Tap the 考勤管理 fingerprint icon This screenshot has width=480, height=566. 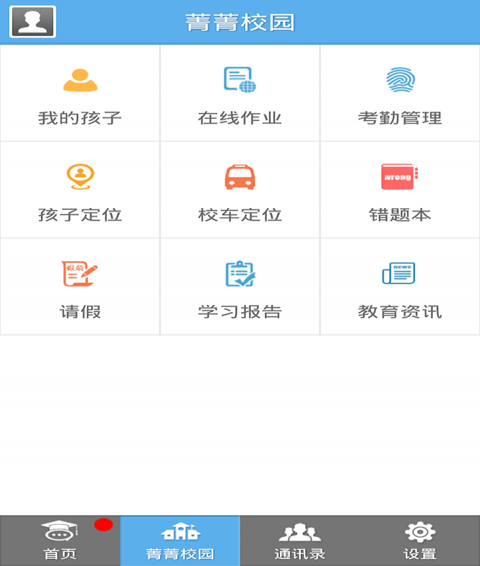400,79
